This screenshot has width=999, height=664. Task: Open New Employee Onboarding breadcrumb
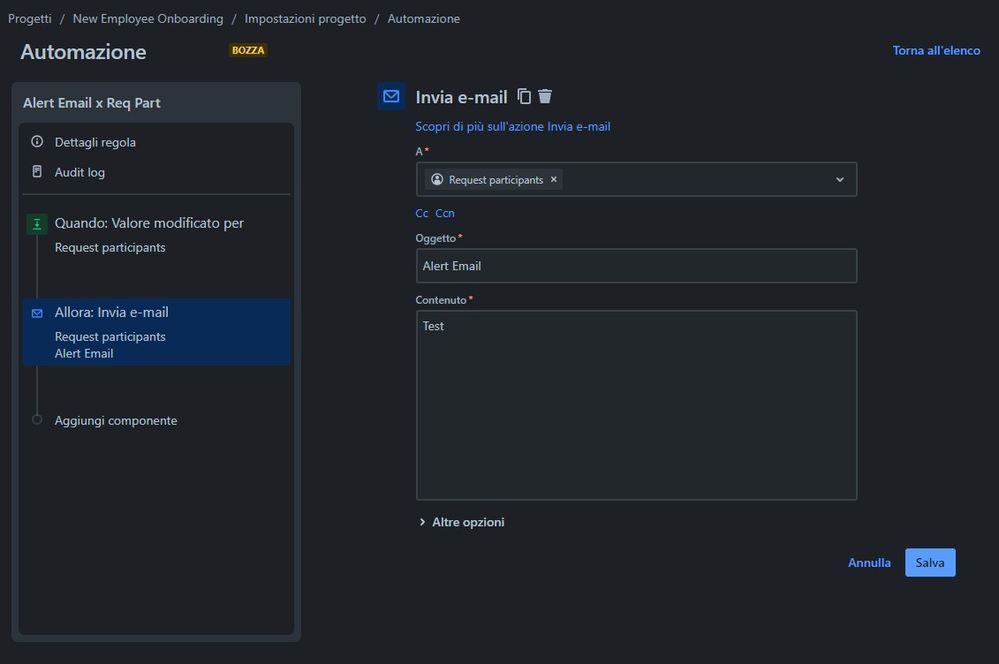pyautogui.click(x=148, y=18)
